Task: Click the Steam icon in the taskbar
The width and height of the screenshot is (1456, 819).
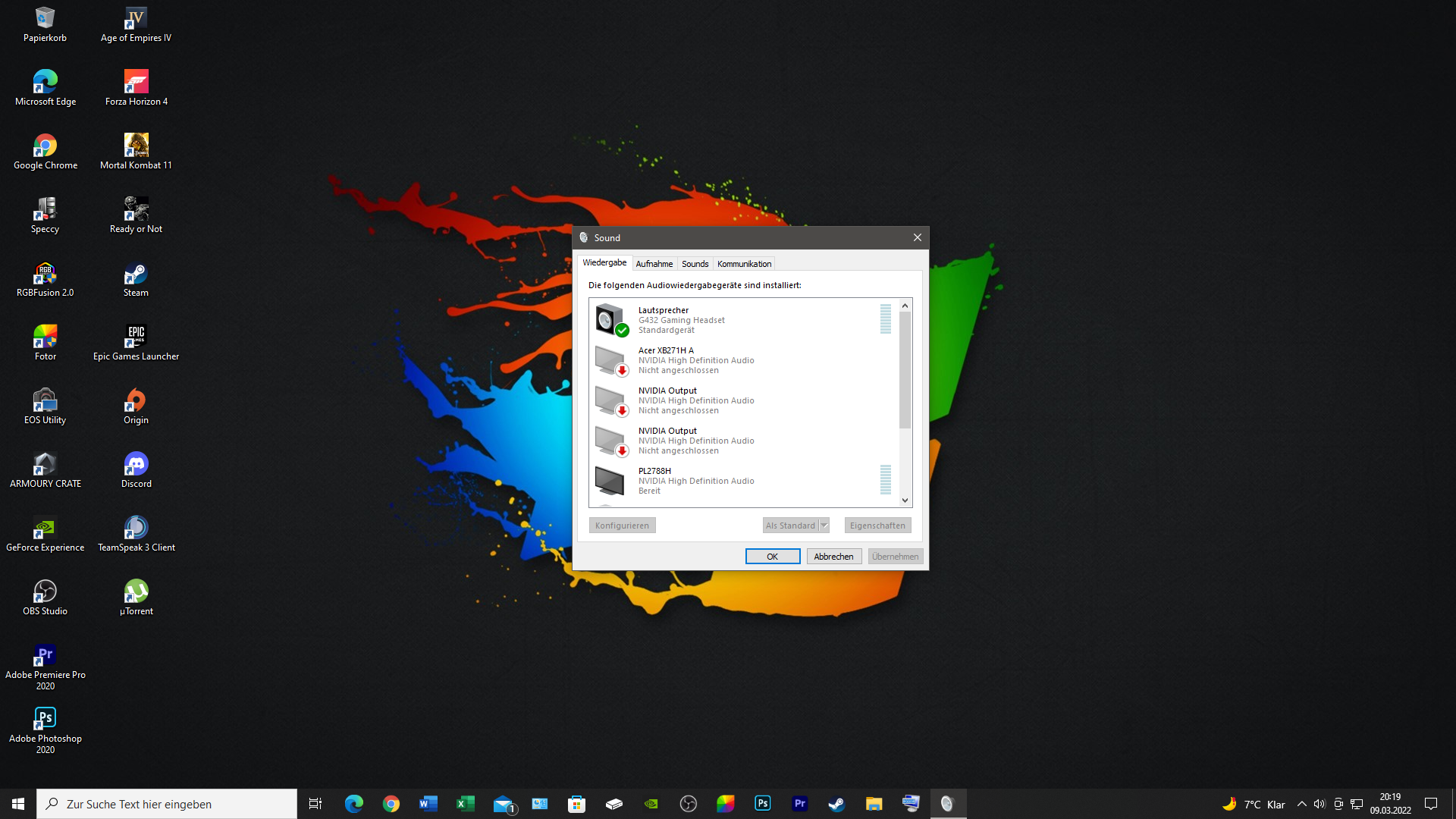Action: point(836,804)
